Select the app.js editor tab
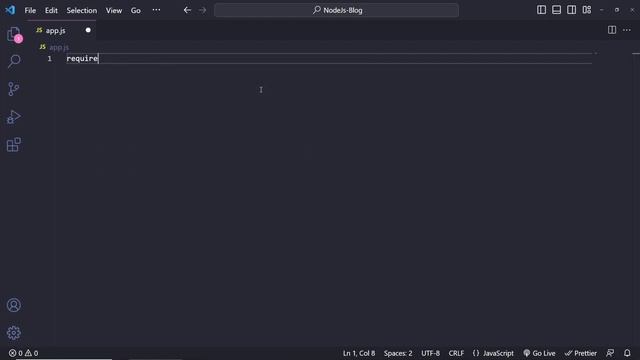The width and height of the screenshot is (640, 360). click(x=63, y=31)
